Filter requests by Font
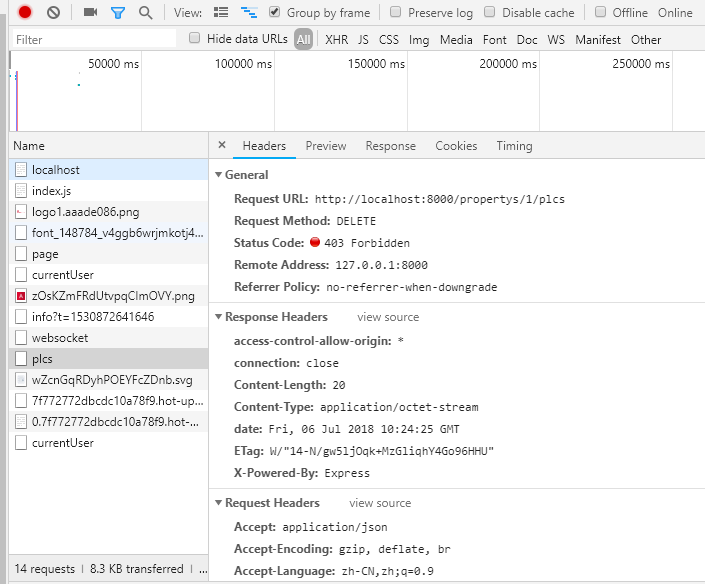The height and width of the screenshot is (584, 705). click(495, 40)
